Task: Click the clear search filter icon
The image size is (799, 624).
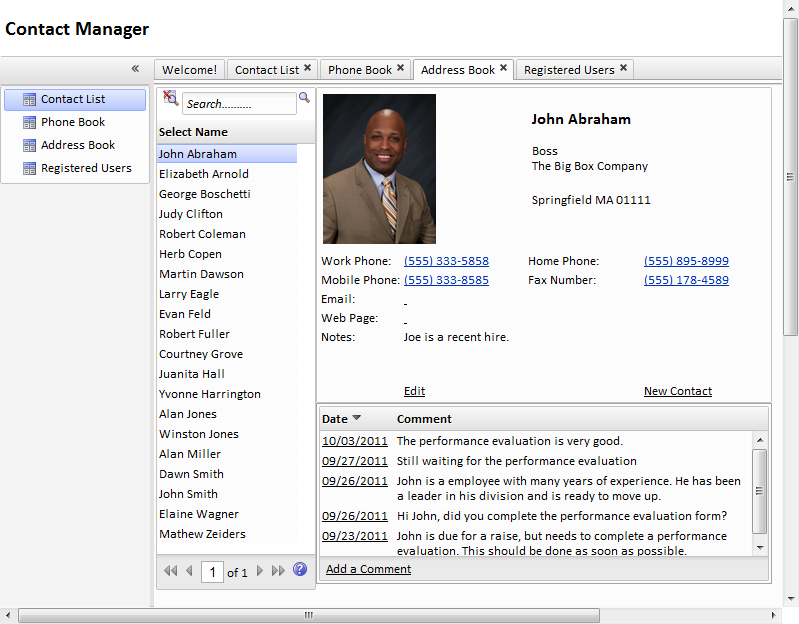Action: 170,98
